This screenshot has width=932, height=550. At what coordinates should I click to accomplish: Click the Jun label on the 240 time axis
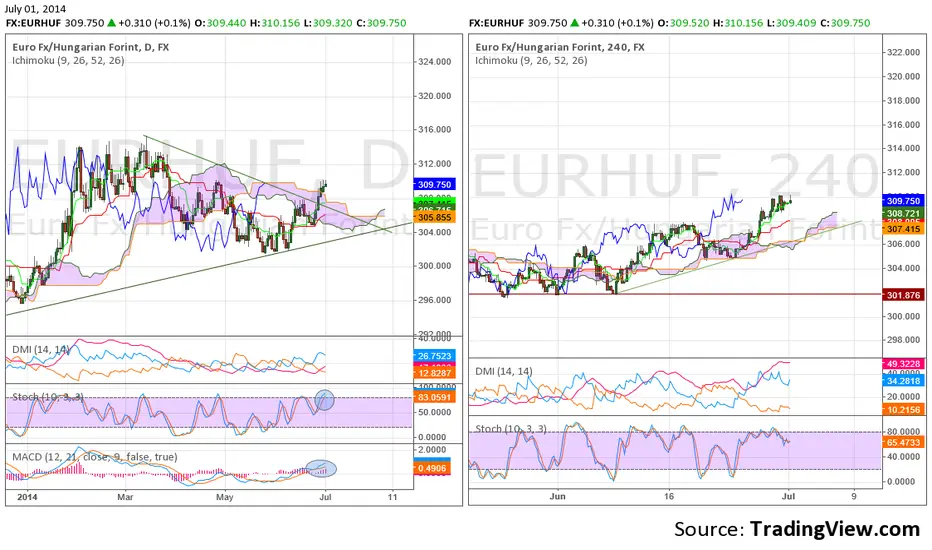[558, 496]
